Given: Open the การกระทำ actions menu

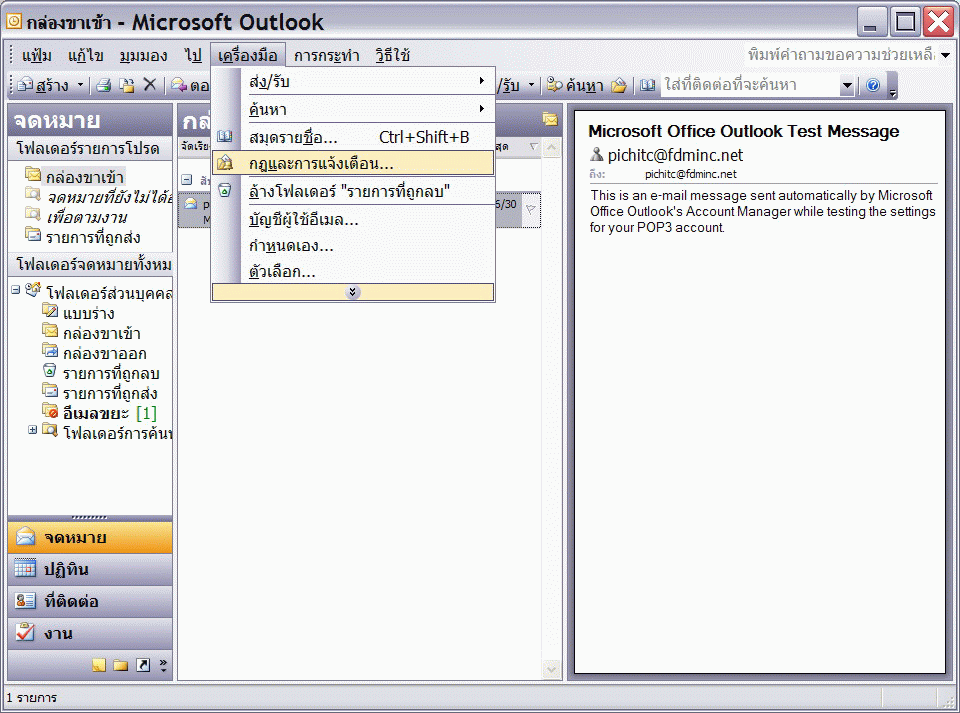Looking at the screenshot, I should (x=326, y=56).
